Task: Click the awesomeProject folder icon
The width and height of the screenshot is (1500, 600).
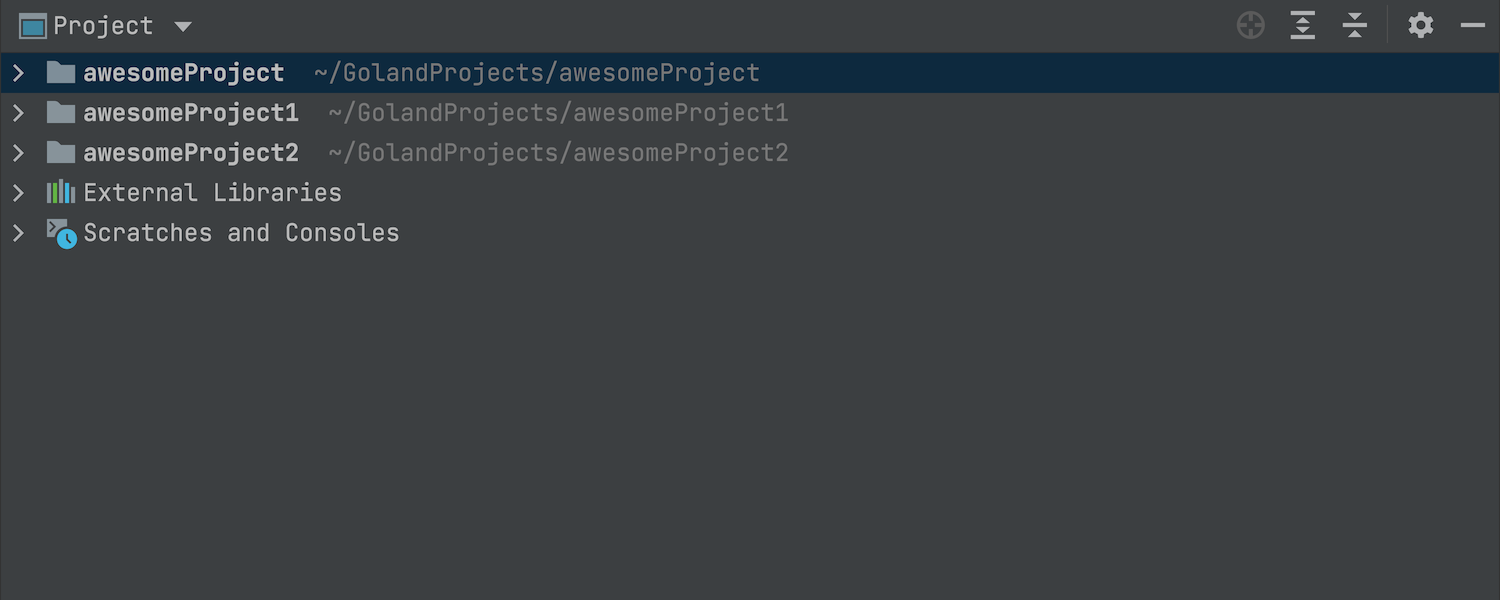Action: click(61, 73)
